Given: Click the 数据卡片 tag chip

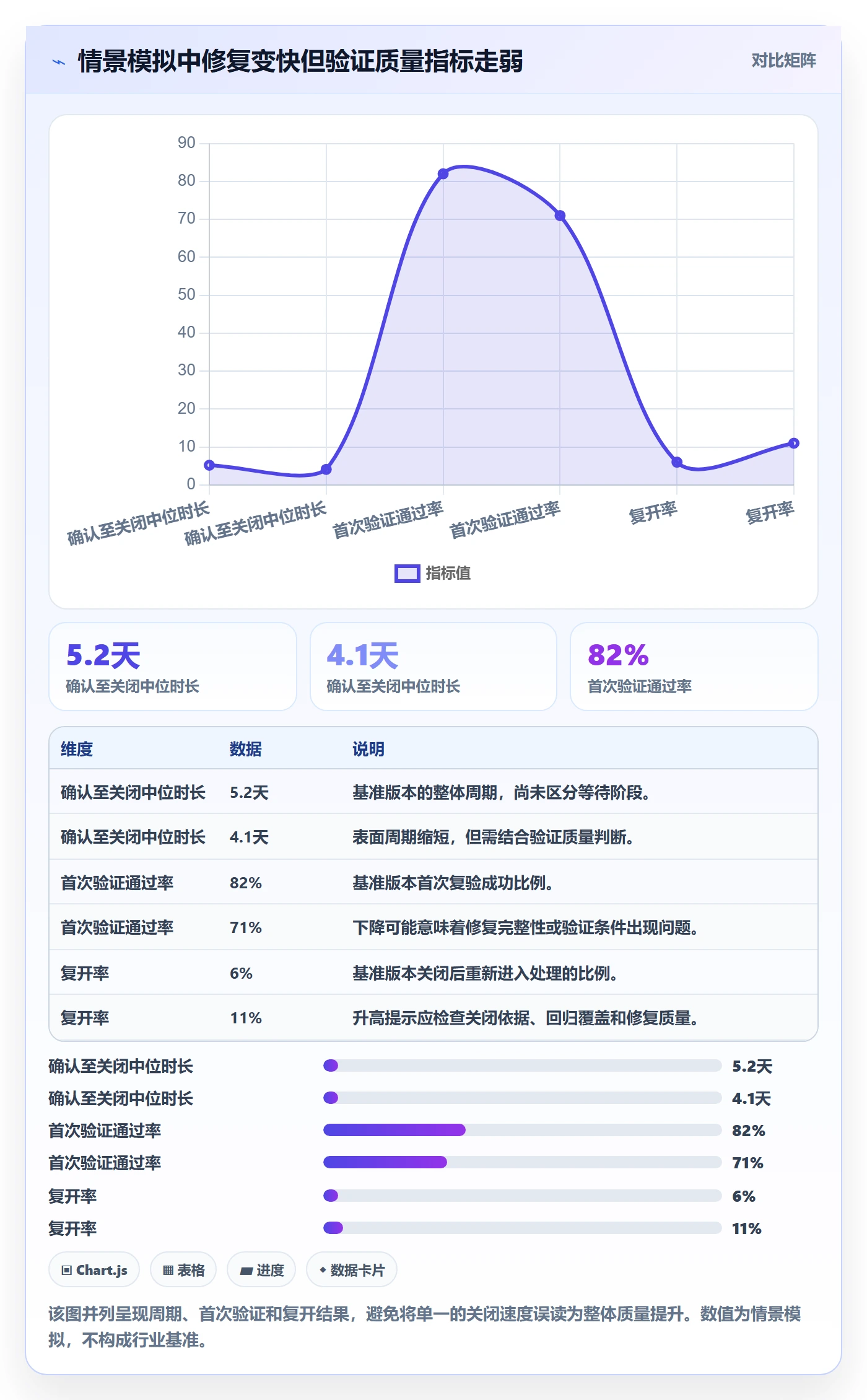Looking at the screenshot, I should 352,1270.
